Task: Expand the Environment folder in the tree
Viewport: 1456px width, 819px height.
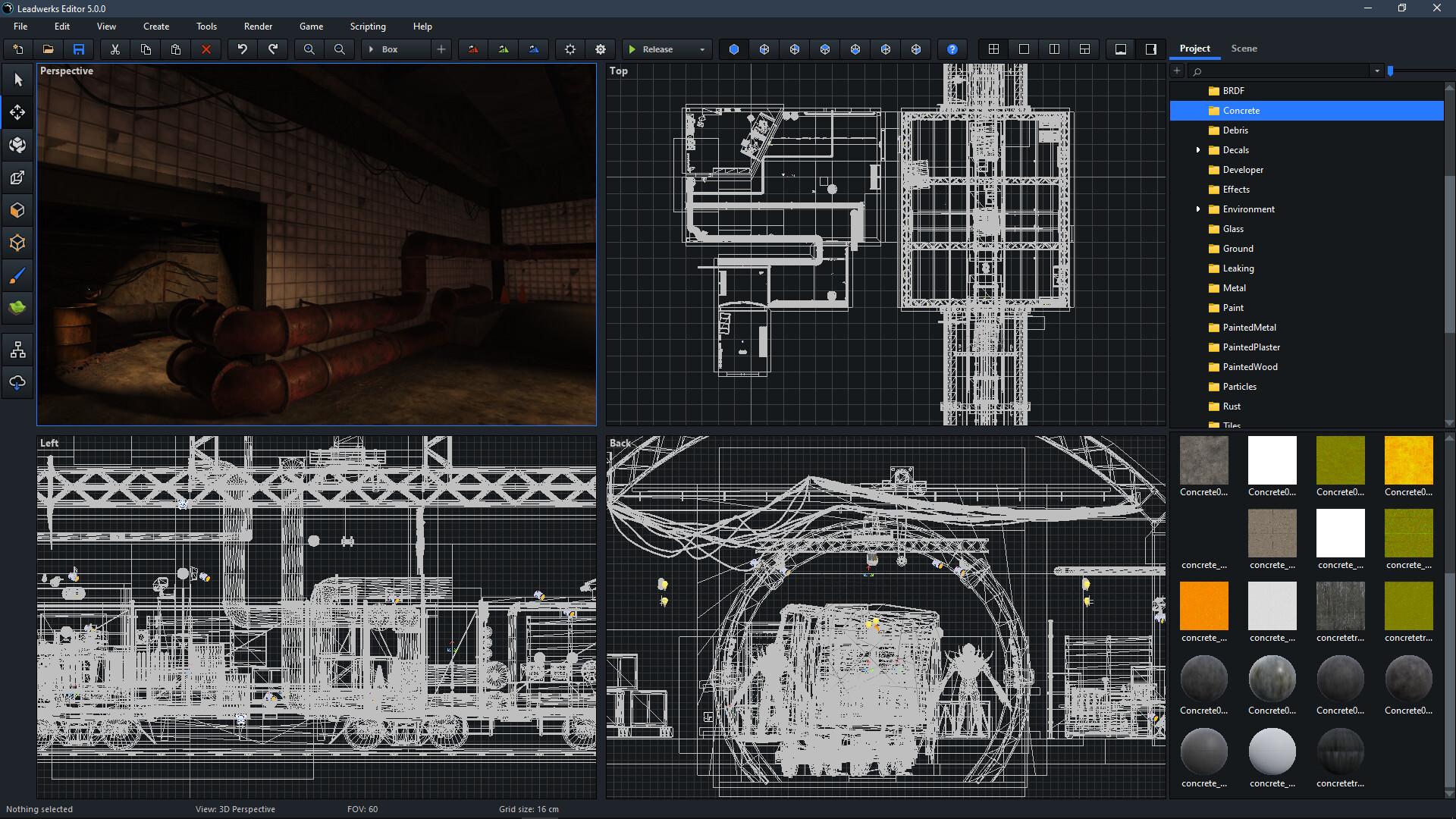Action: (1198, 209)
